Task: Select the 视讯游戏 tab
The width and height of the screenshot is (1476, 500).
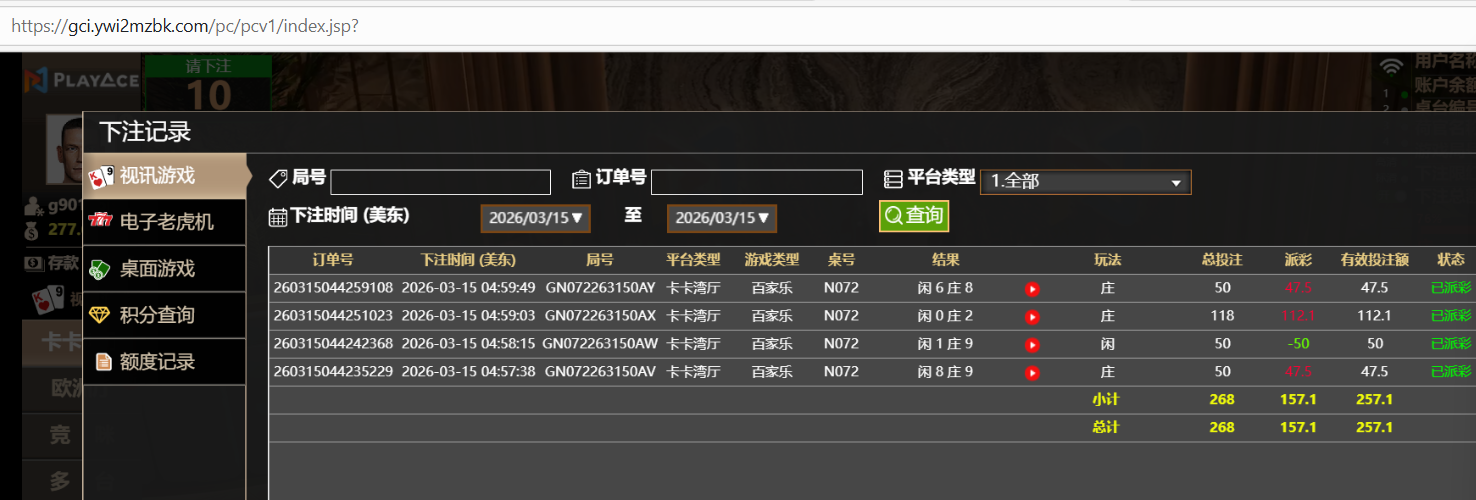Action: click(164, 176)
